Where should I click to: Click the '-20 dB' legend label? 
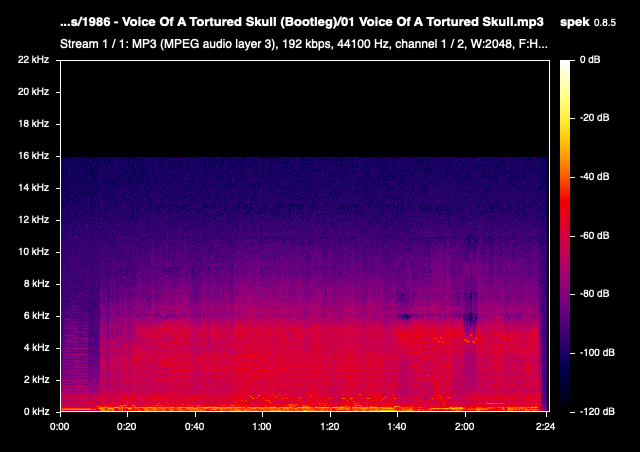point(595,118)
